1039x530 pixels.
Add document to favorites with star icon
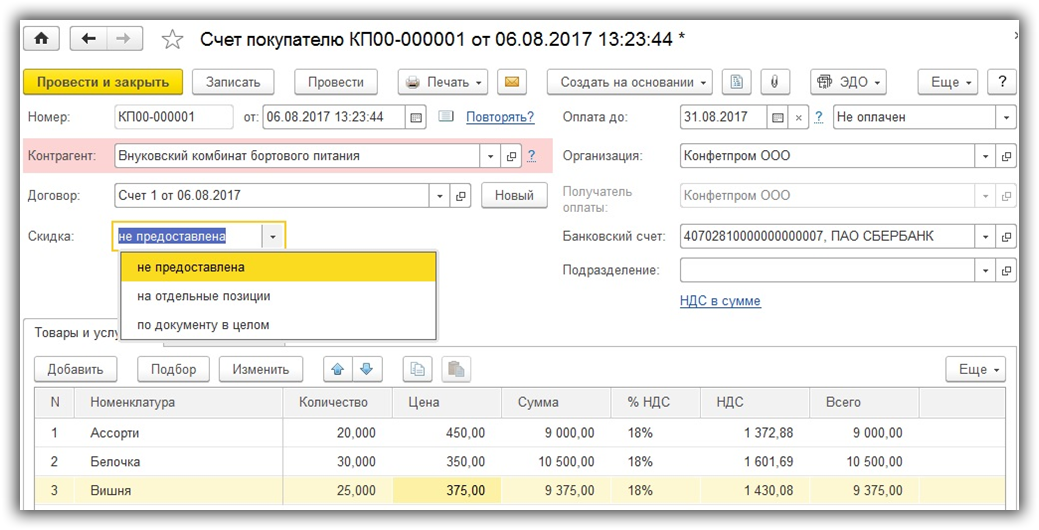pos(172,40)
